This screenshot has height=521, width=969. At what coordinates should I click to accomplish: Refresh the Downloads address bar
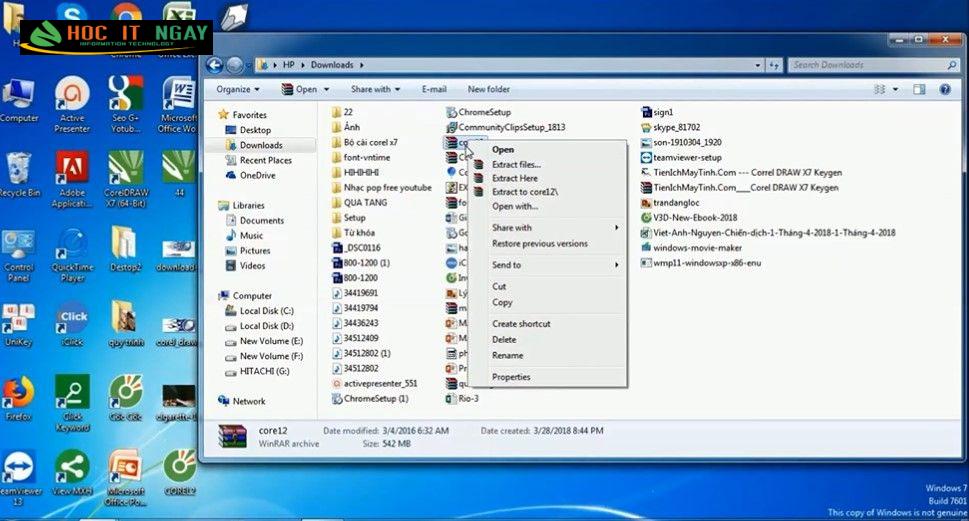click(x=774, y=65)
